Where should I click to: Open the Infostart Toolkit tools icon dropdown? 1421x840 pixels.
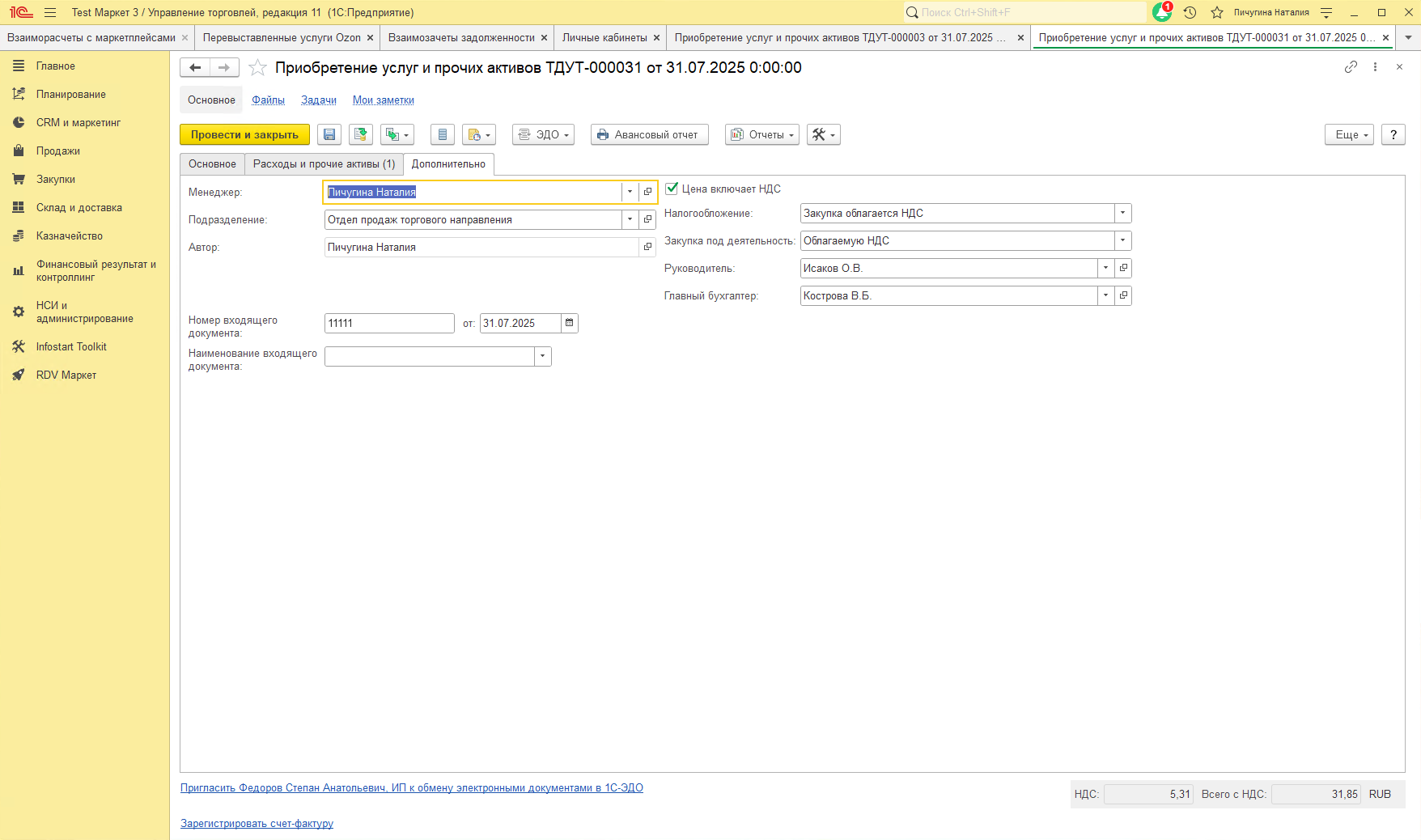tap(823, 135)
